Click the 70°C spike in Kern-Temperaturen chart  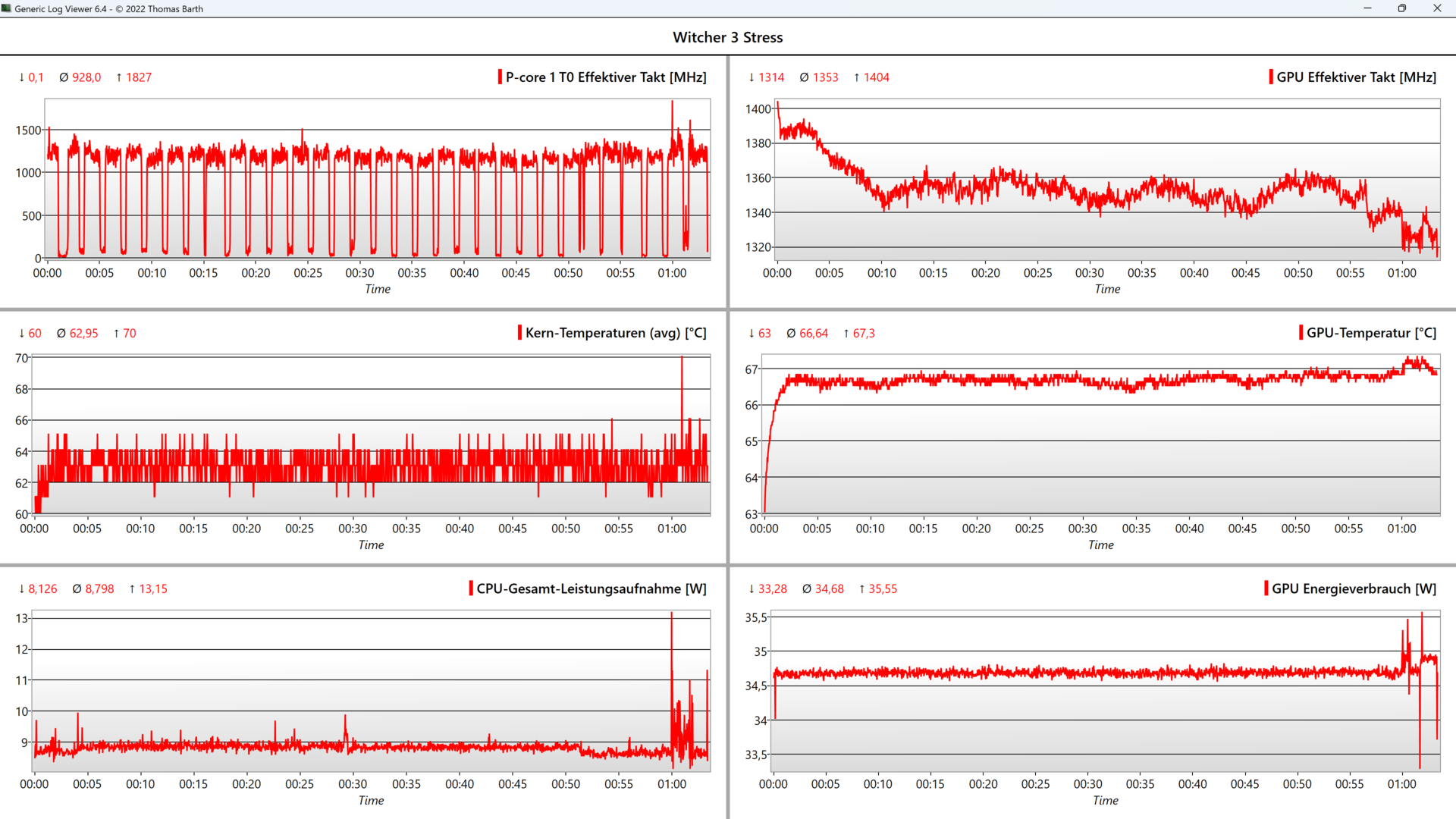682,361
